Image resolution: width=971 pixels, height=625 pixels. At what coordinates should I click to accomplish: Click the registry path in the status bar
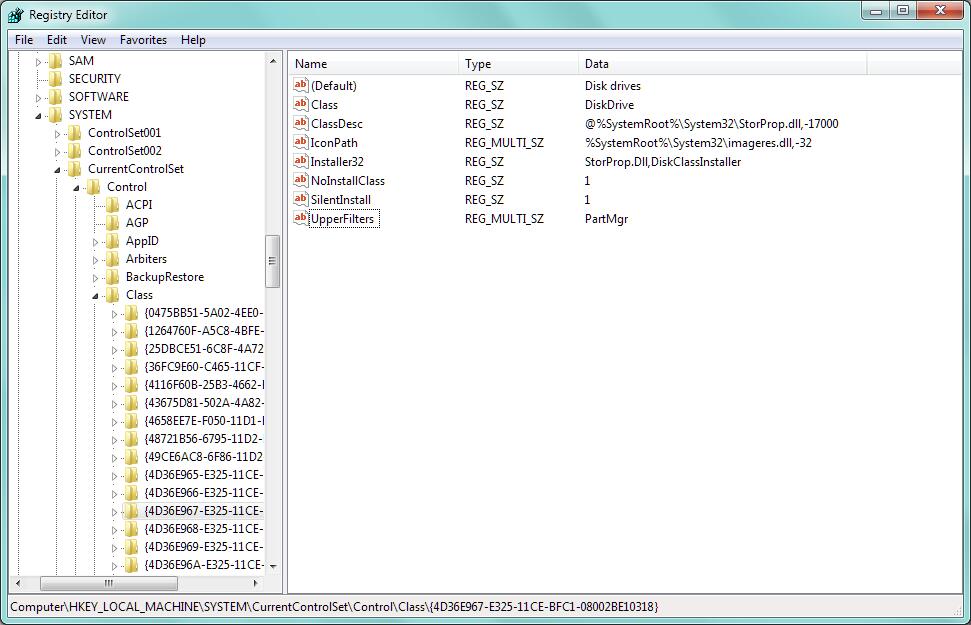click(x=334, y=606)
